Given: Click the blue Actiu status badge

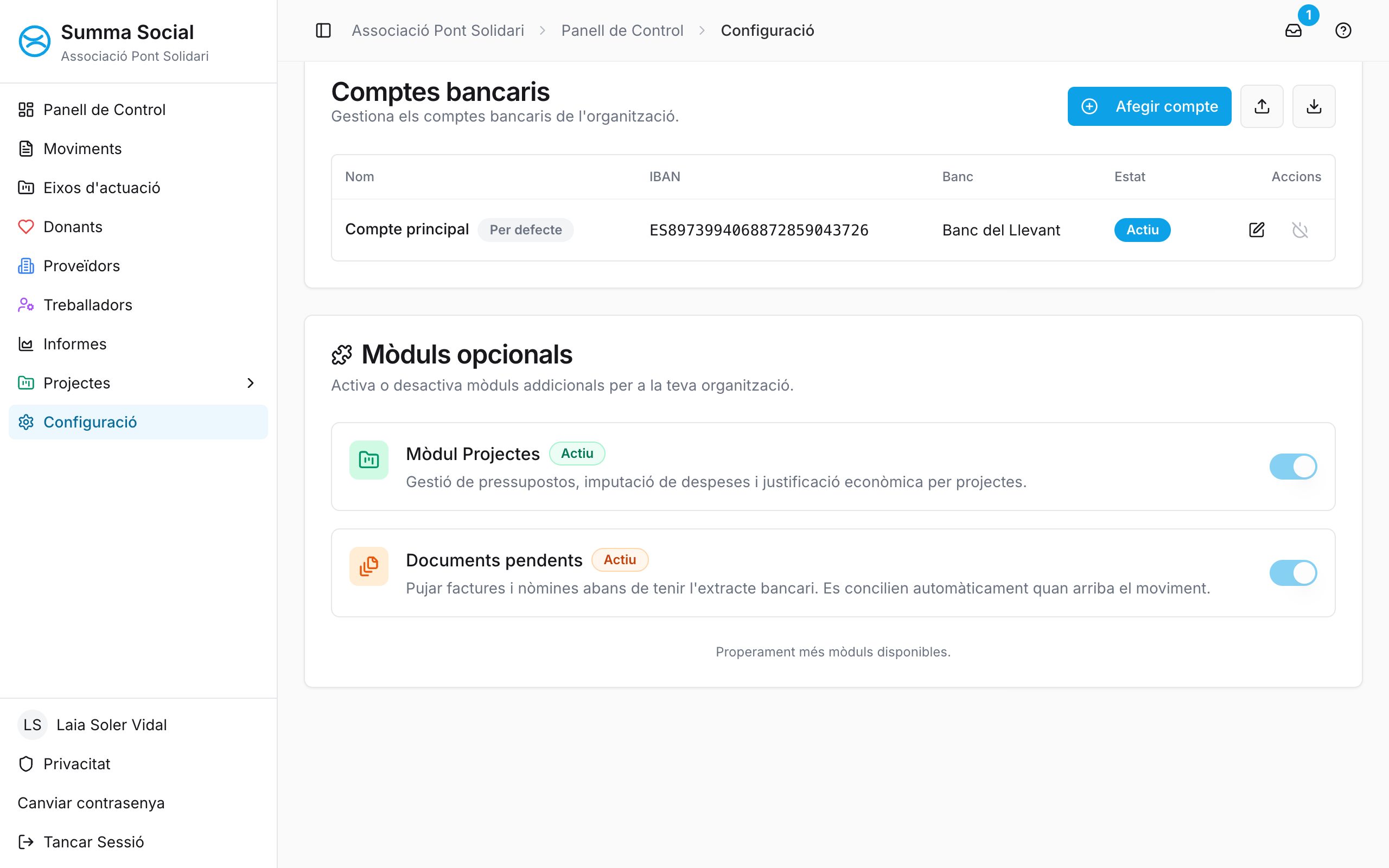Looking at the screenshot, I should [1142, 229].
